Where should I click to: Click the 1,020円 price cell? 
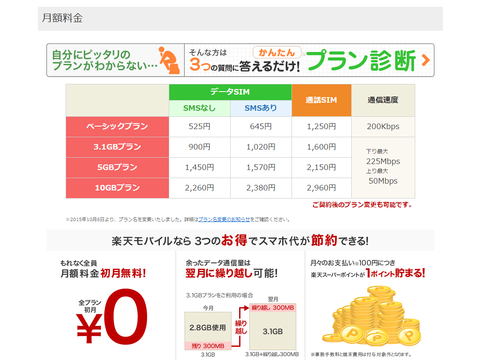coord(261,147)
